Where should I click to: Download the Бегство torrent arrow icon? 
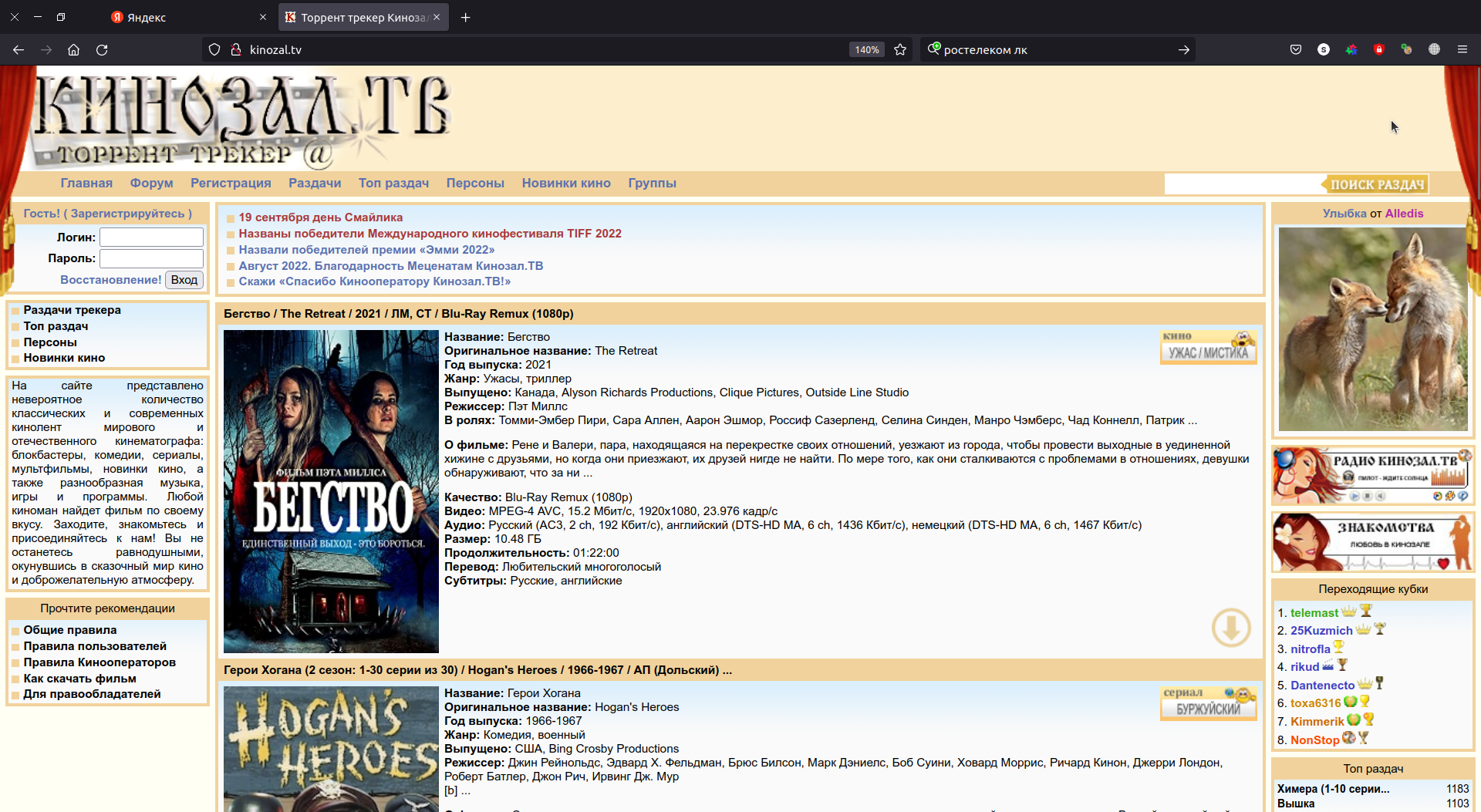(x=1231, y=628)
